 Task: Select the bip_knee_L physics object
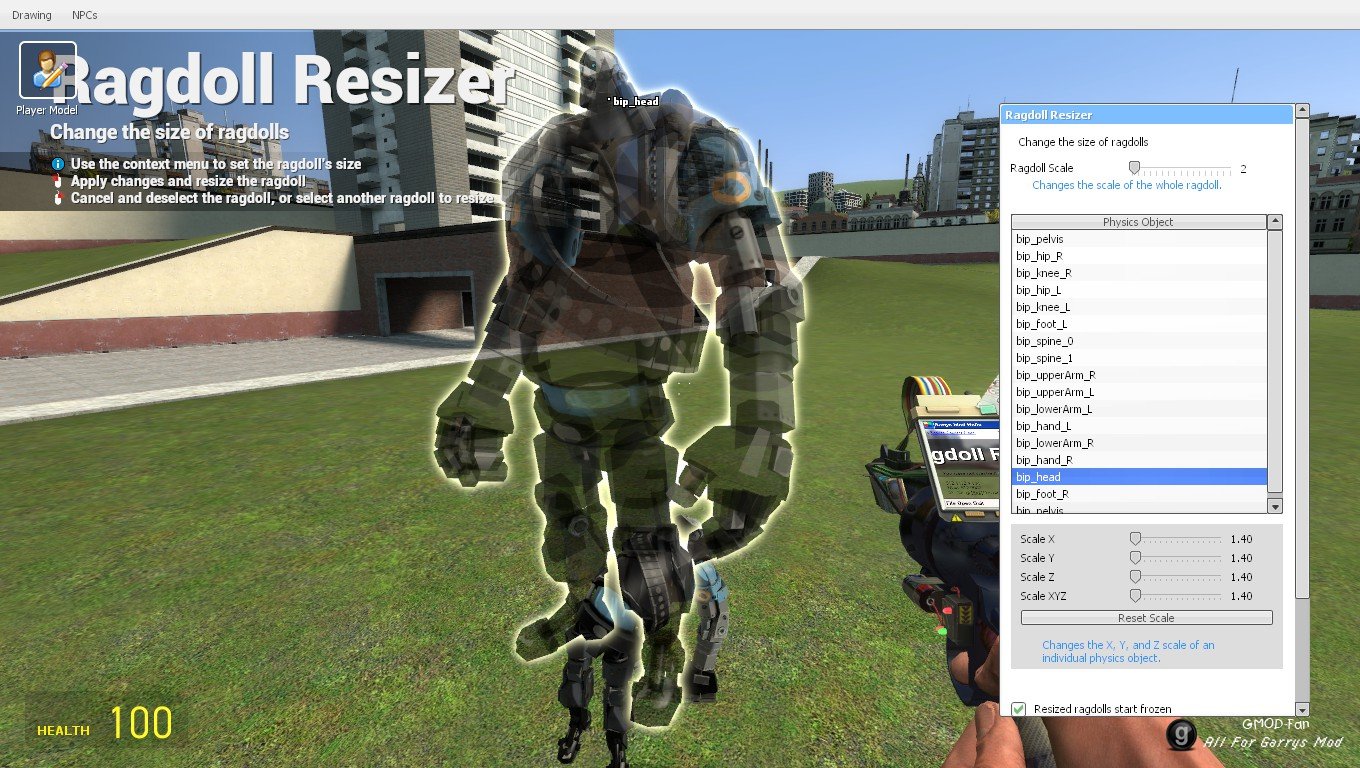click(1139, 307)
